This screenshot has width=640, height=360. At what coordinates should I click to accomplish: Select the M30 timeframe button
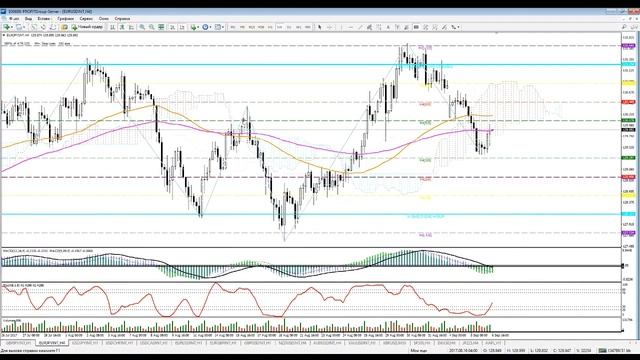261,27
